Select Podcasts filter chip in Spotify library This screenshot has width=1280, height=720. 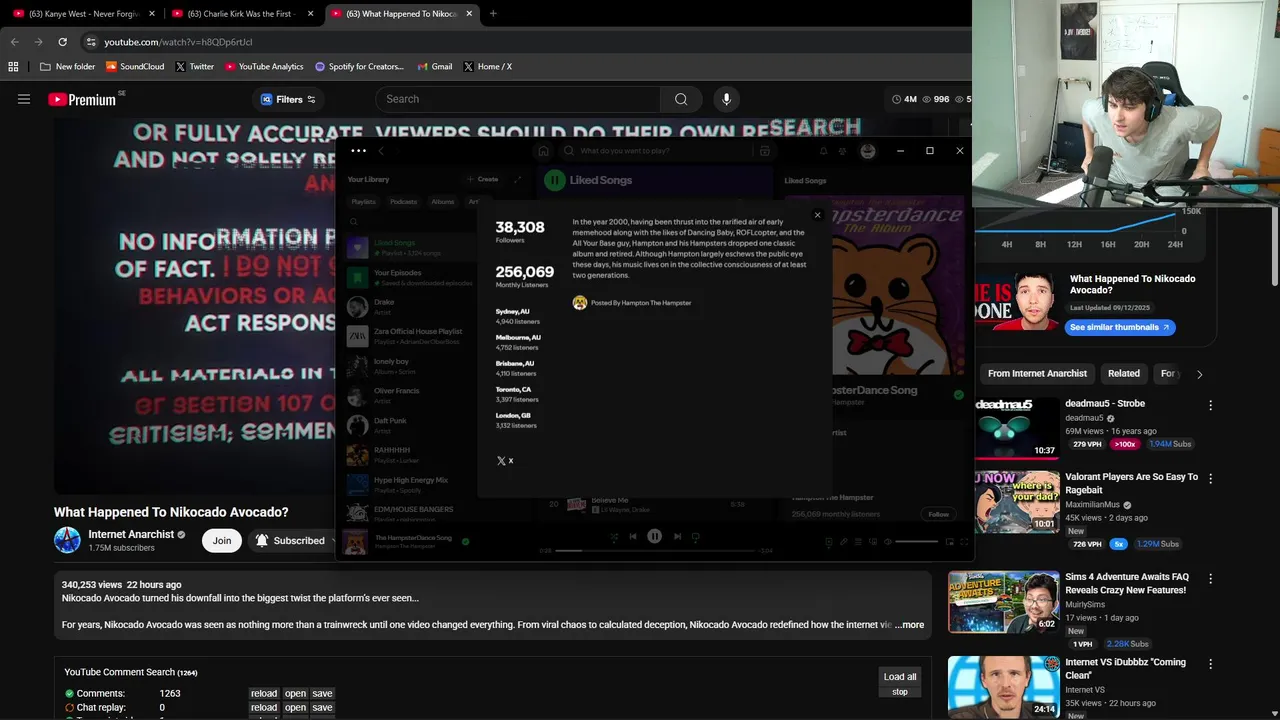tap(404, 202)
